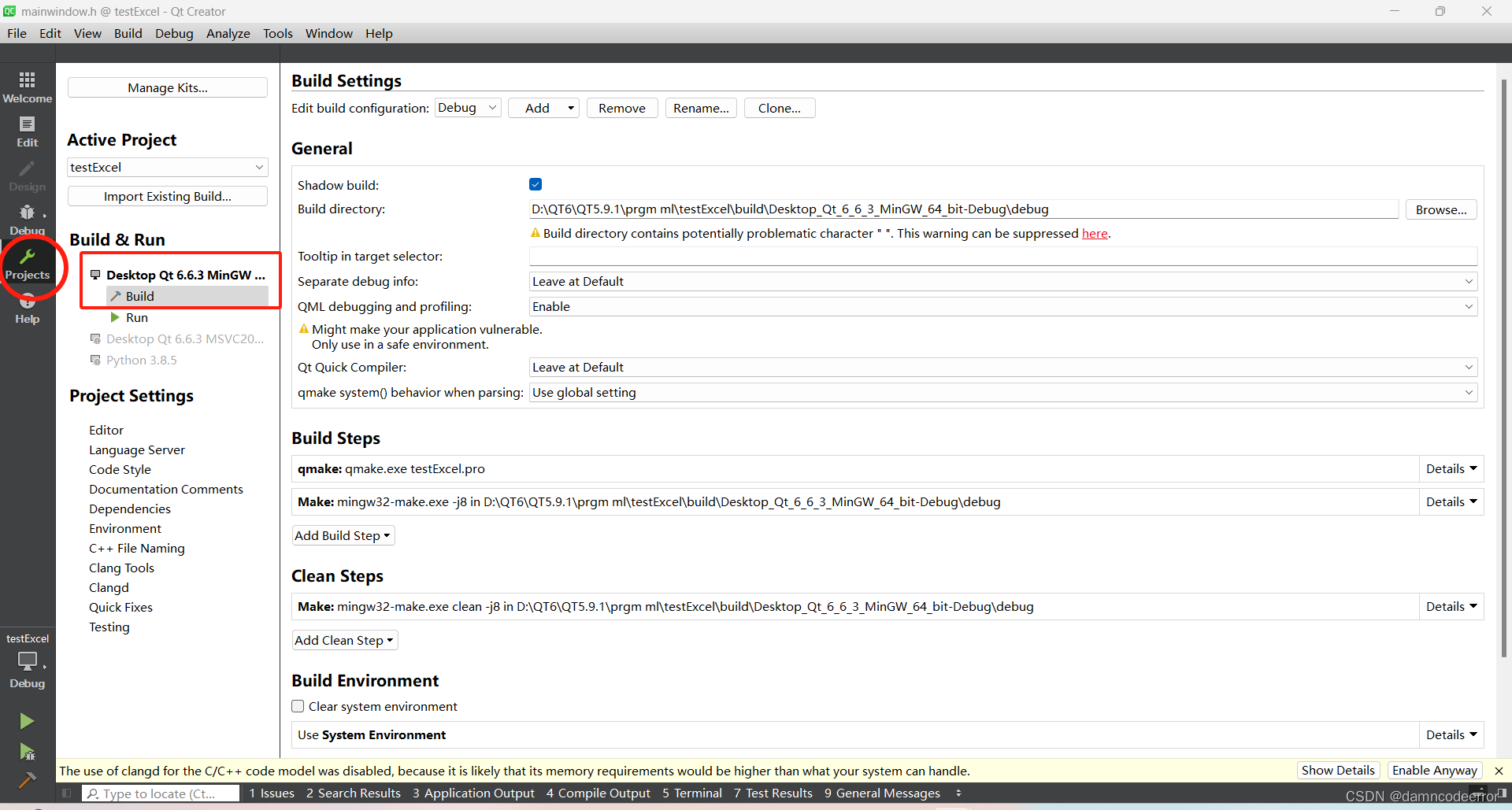Click the Desktop Qt 6.6.3 MinGW kit icon

(95, 275)
